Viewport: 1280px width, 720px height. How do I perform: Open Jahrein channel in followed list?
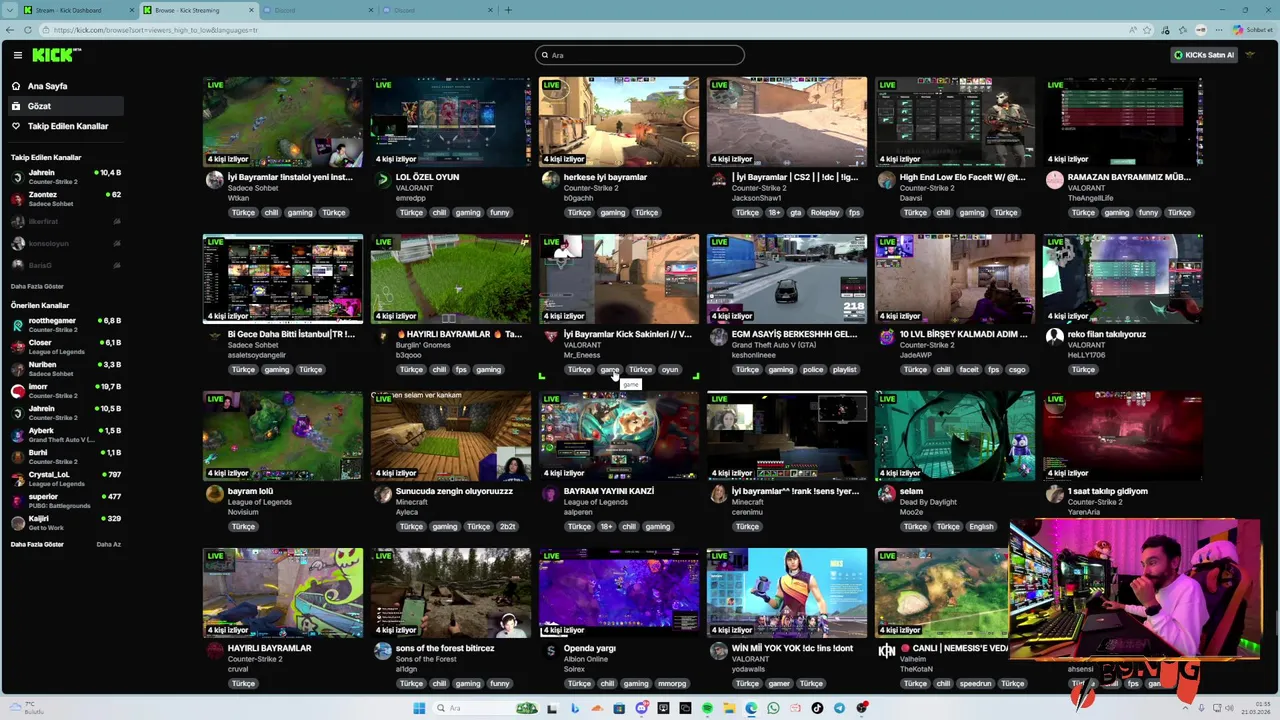point(66,177)
